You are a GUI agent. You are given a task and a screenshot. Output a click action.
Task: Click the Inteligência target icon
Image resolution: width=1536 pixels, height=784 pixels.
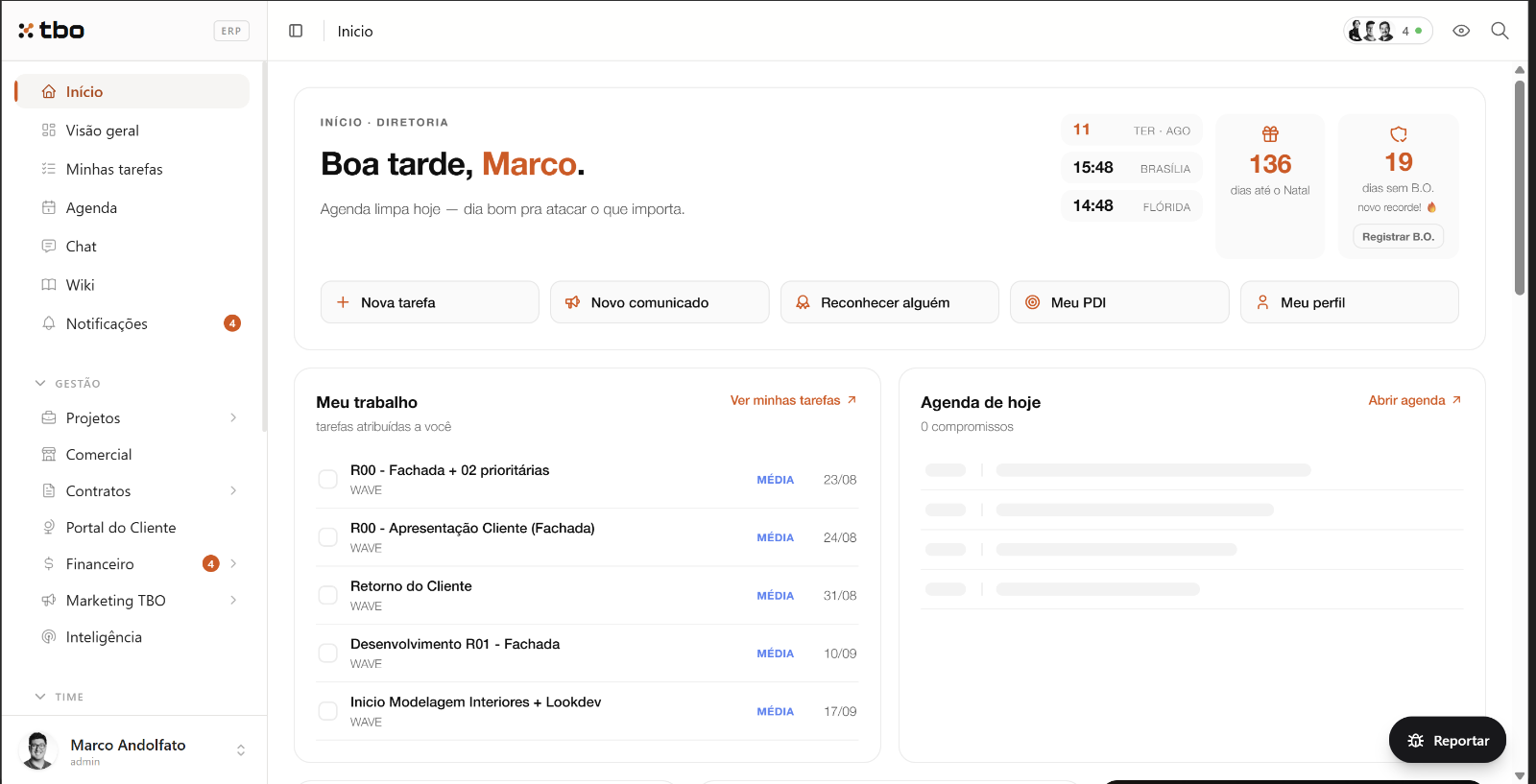point(49,636)
